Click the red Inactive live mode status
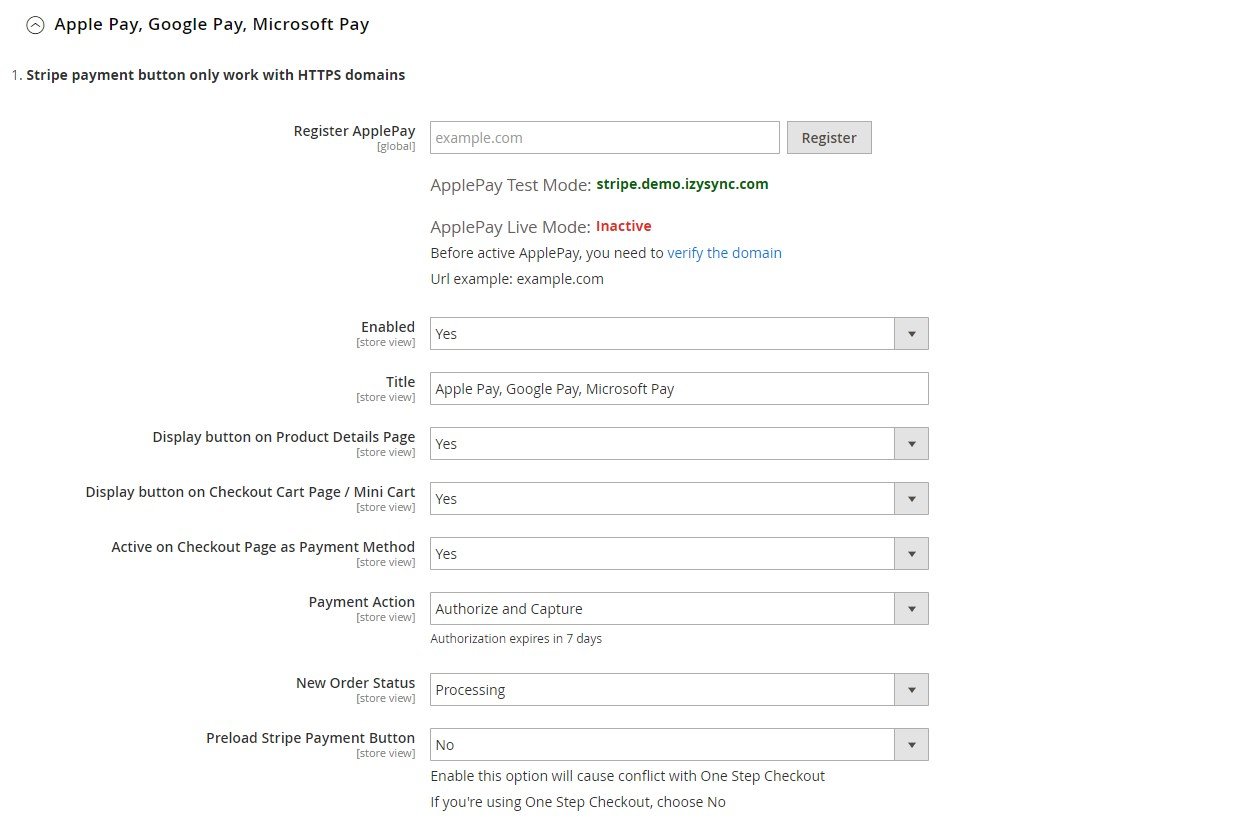 [624, 226]
